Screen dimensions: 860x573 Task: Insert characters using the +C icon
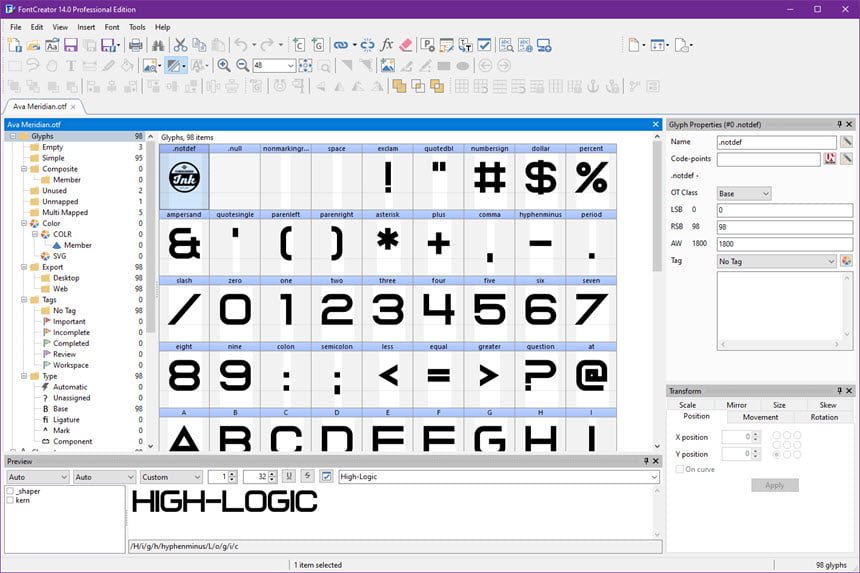pos(298,45)
